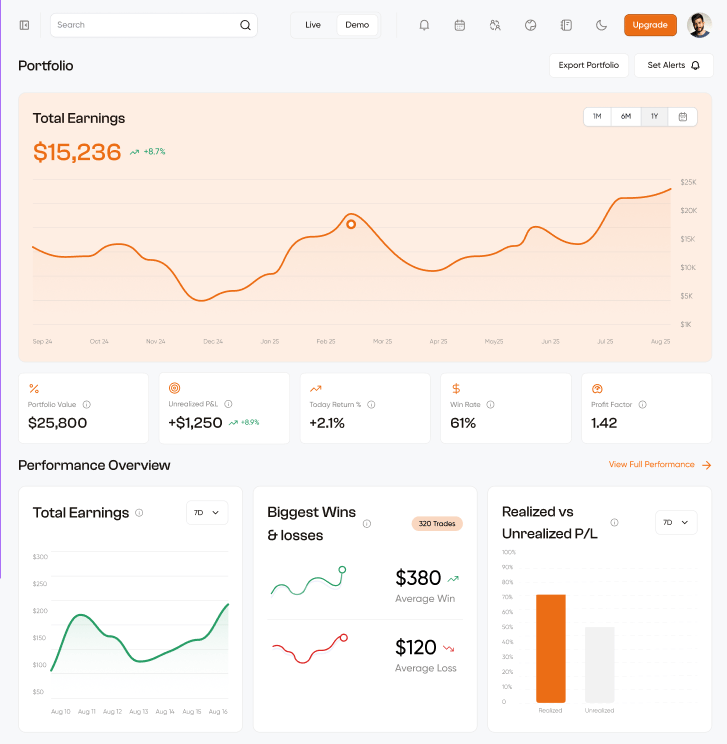The width and height of the screenshot is (727, 744).
Task: Click the $15,236 total earnings value
Action: coord(77,152)
